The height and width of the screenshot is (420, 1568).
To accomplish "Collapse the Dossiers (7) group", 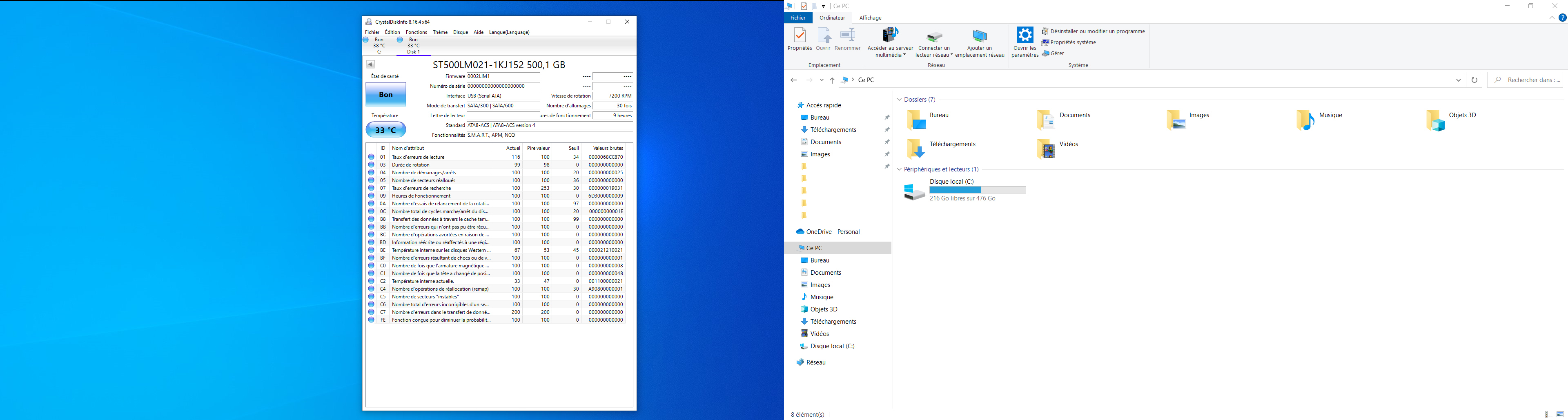I will point(899,100).
